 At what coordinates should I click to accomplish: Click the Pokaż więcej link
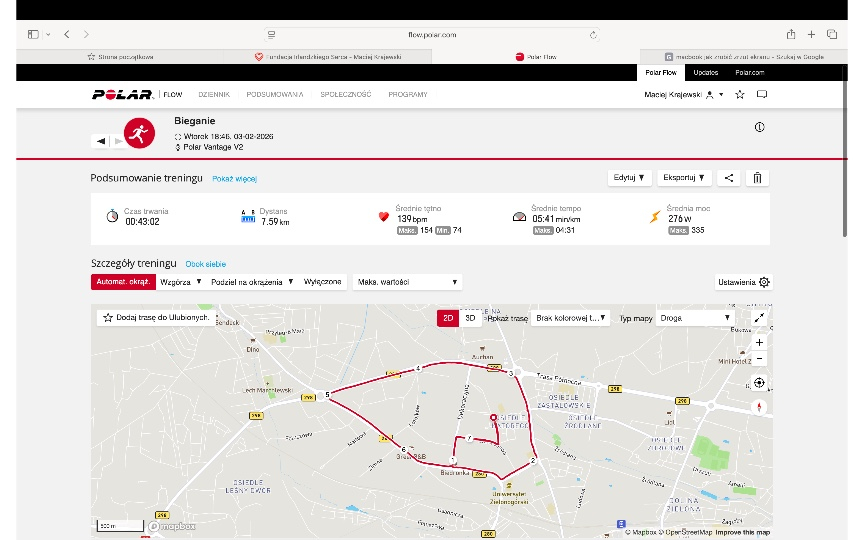[x=234, y=179]
